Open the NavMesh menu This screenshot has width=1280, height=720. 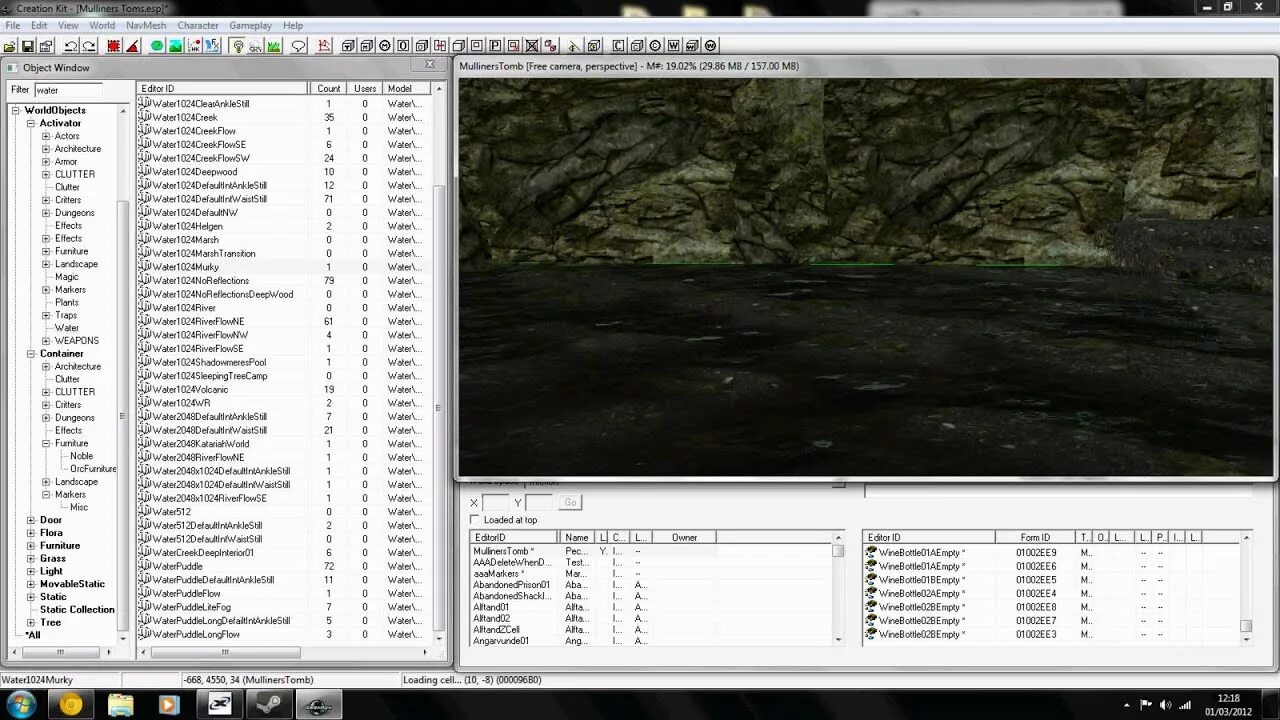coord(146,25)
